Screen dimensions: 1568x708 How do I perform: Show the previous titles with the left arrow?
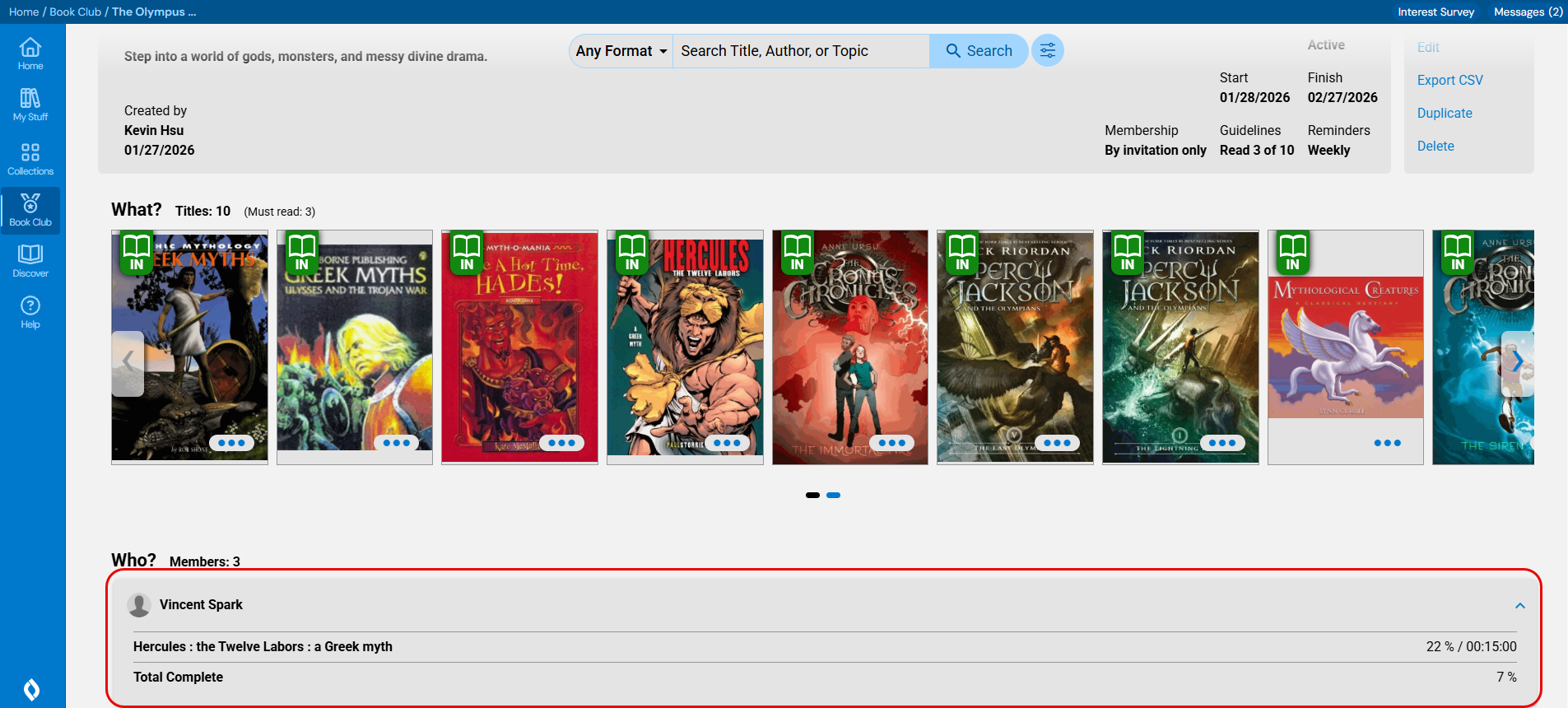pos(128,363)
